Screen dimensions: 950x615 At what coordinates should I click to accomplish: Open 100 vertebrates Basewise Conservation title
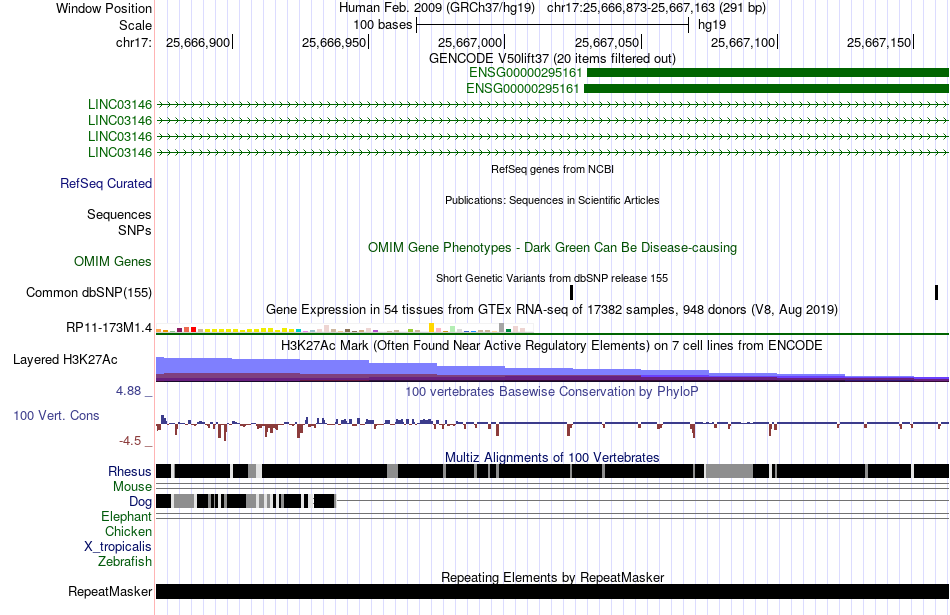tap(552, 392)
